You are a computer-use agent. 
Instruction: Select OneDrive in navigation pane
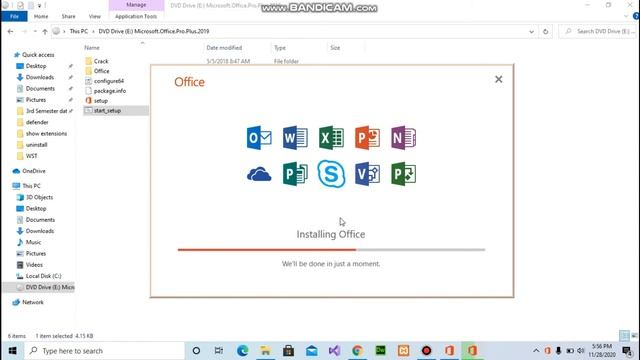point(33,171)
